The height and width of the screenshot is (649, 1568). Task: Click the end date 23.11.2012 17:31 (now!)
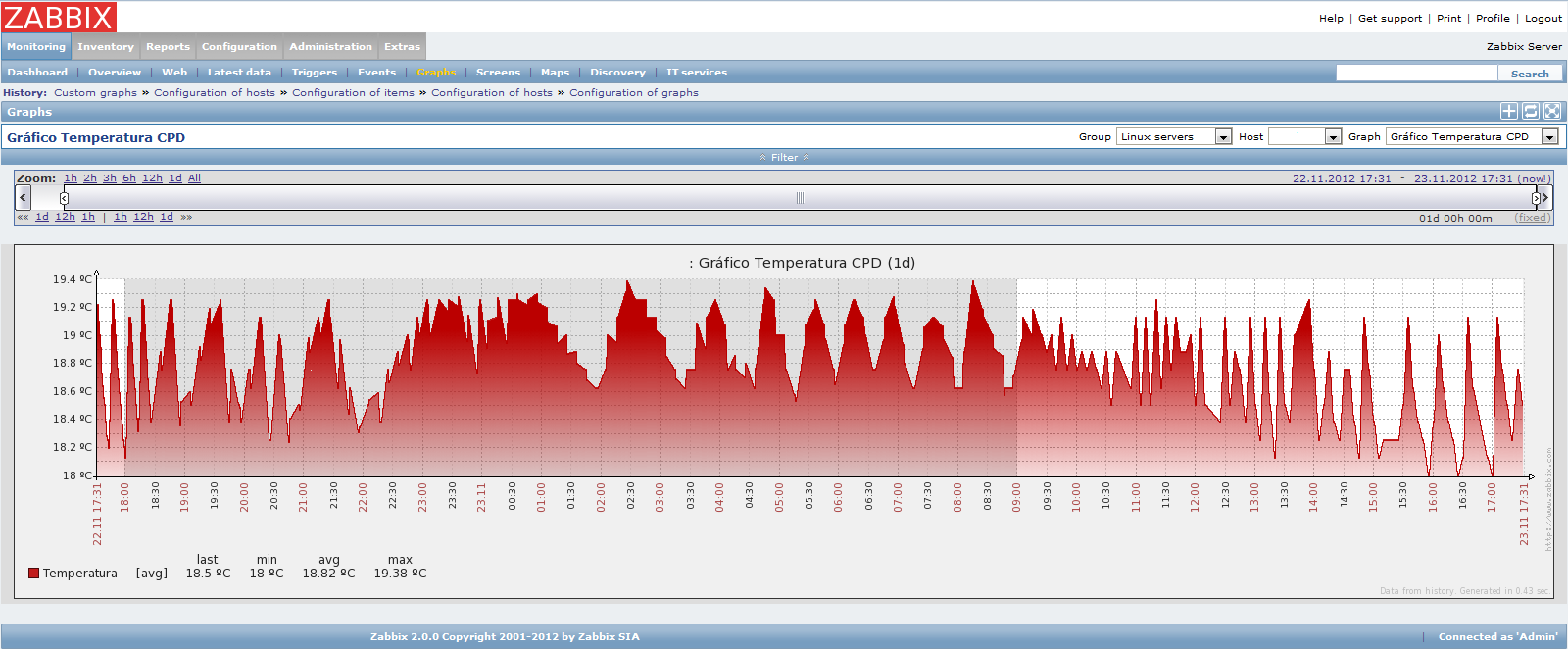[x=1482, y=179]
